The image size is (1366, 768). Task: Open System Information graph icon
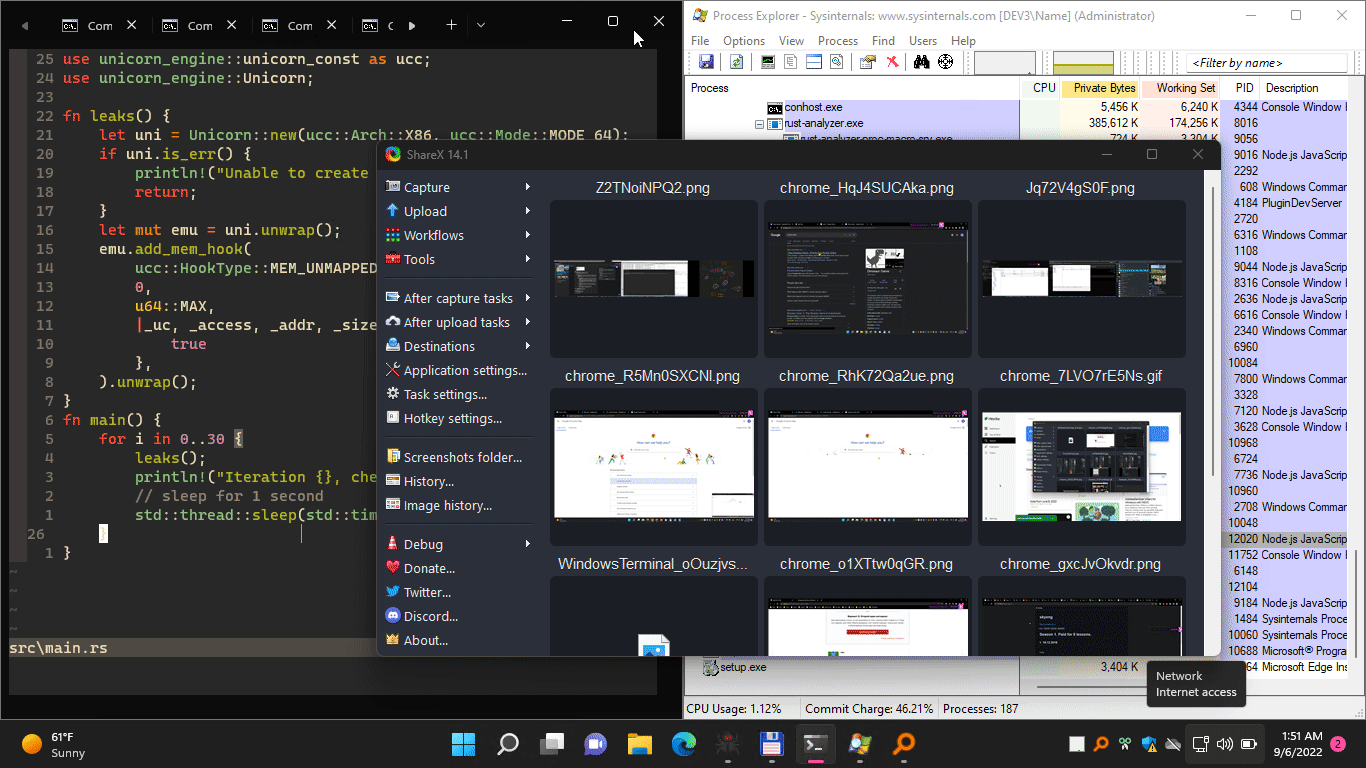[x=768, y=62]
